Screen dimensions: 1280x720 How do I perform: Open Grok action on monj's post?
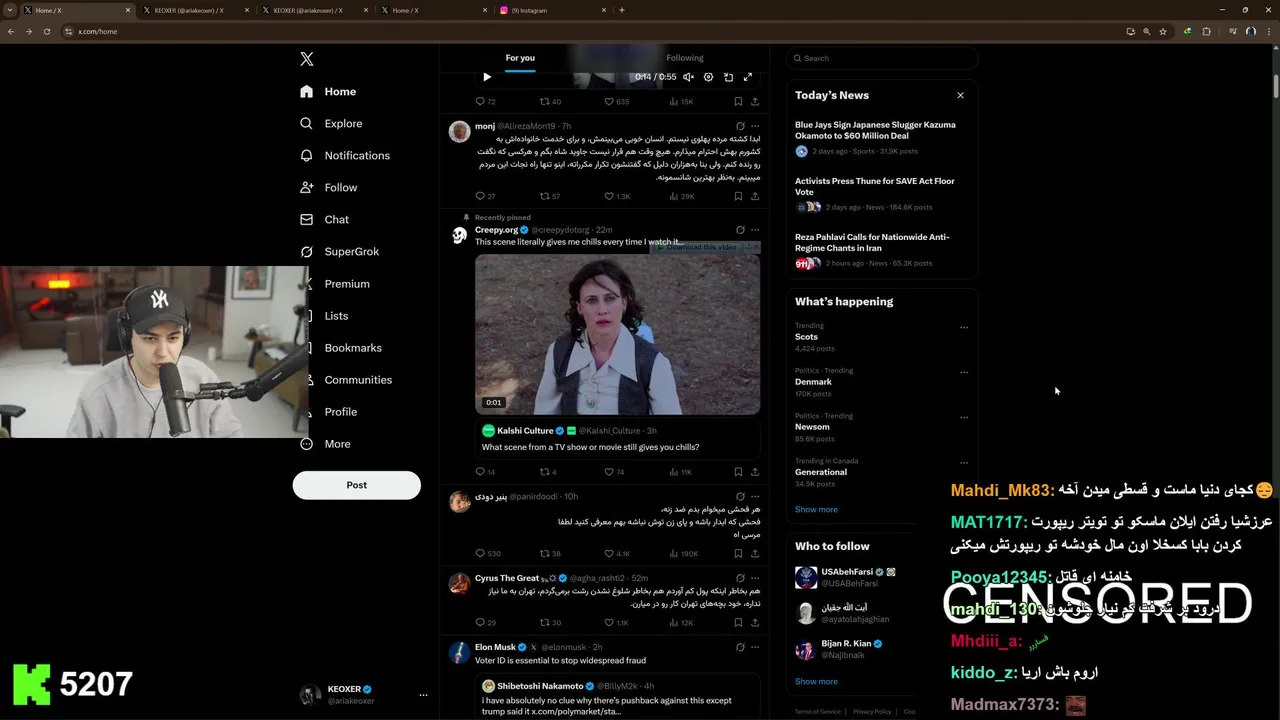coord(740,126)
